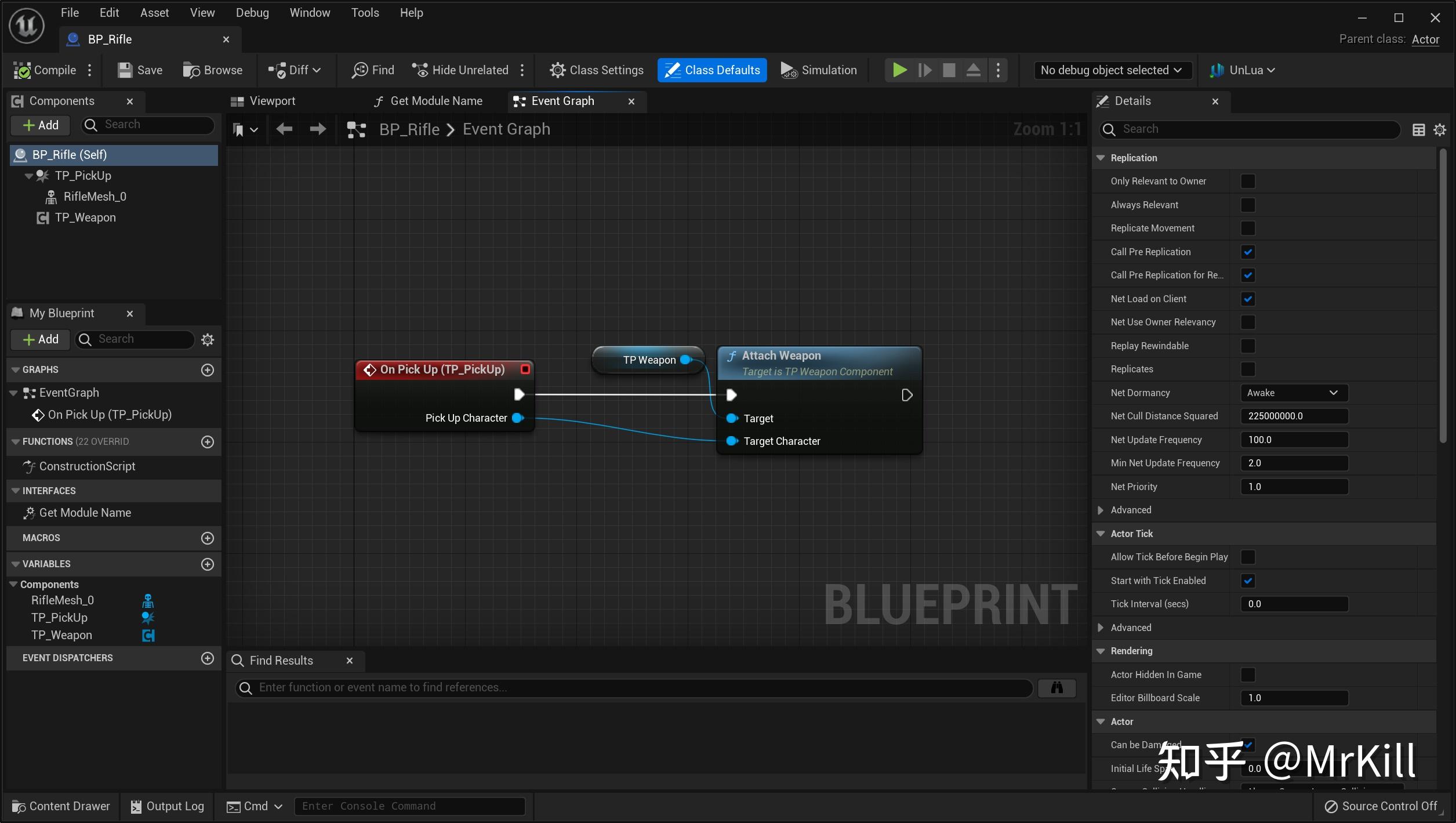Click the Class Defaults button
The height and width of the screenshot is (823, 1456).
712,70
